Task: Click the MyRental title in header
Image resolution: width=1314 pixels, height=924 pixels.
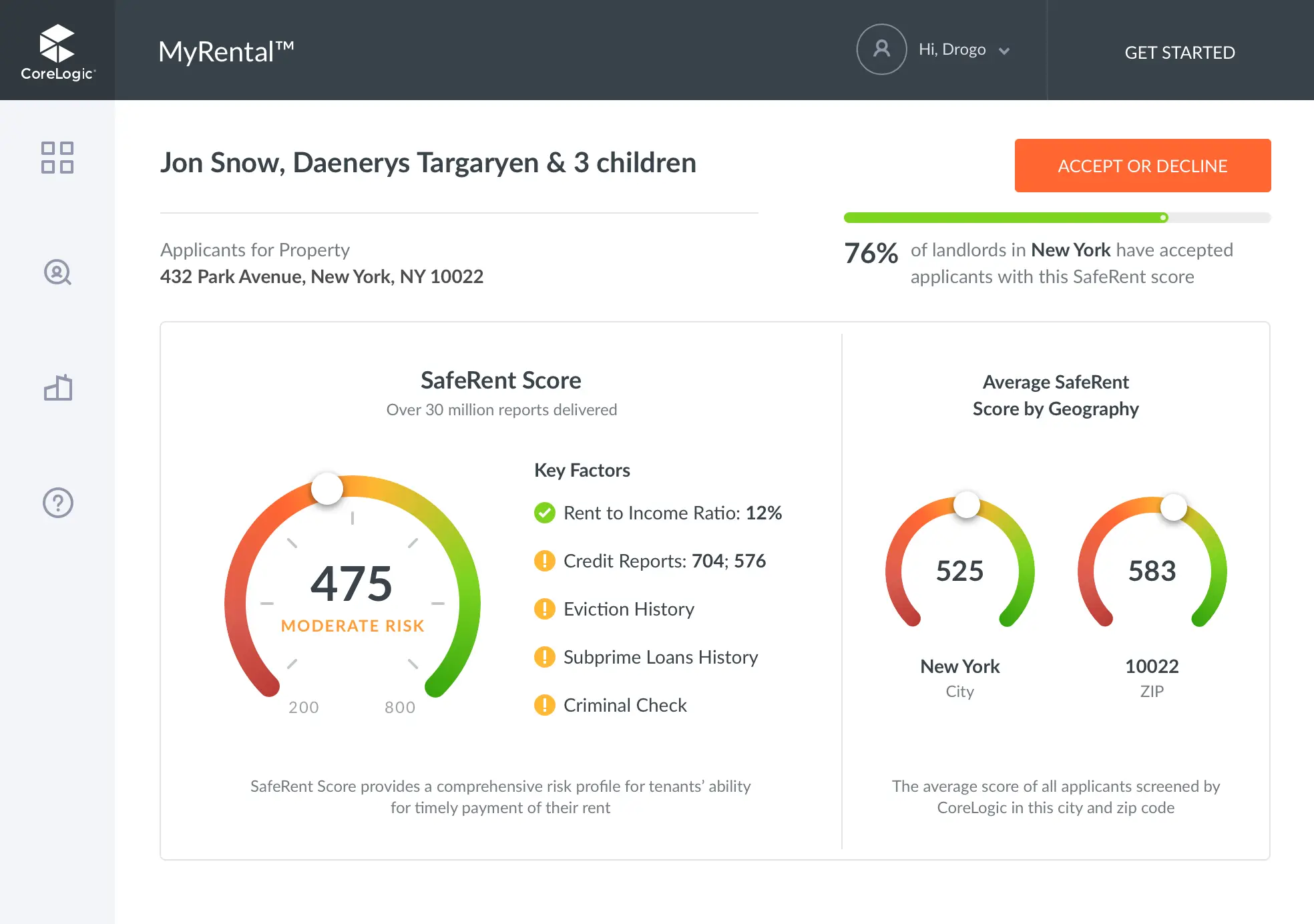Action: (226, 51)
